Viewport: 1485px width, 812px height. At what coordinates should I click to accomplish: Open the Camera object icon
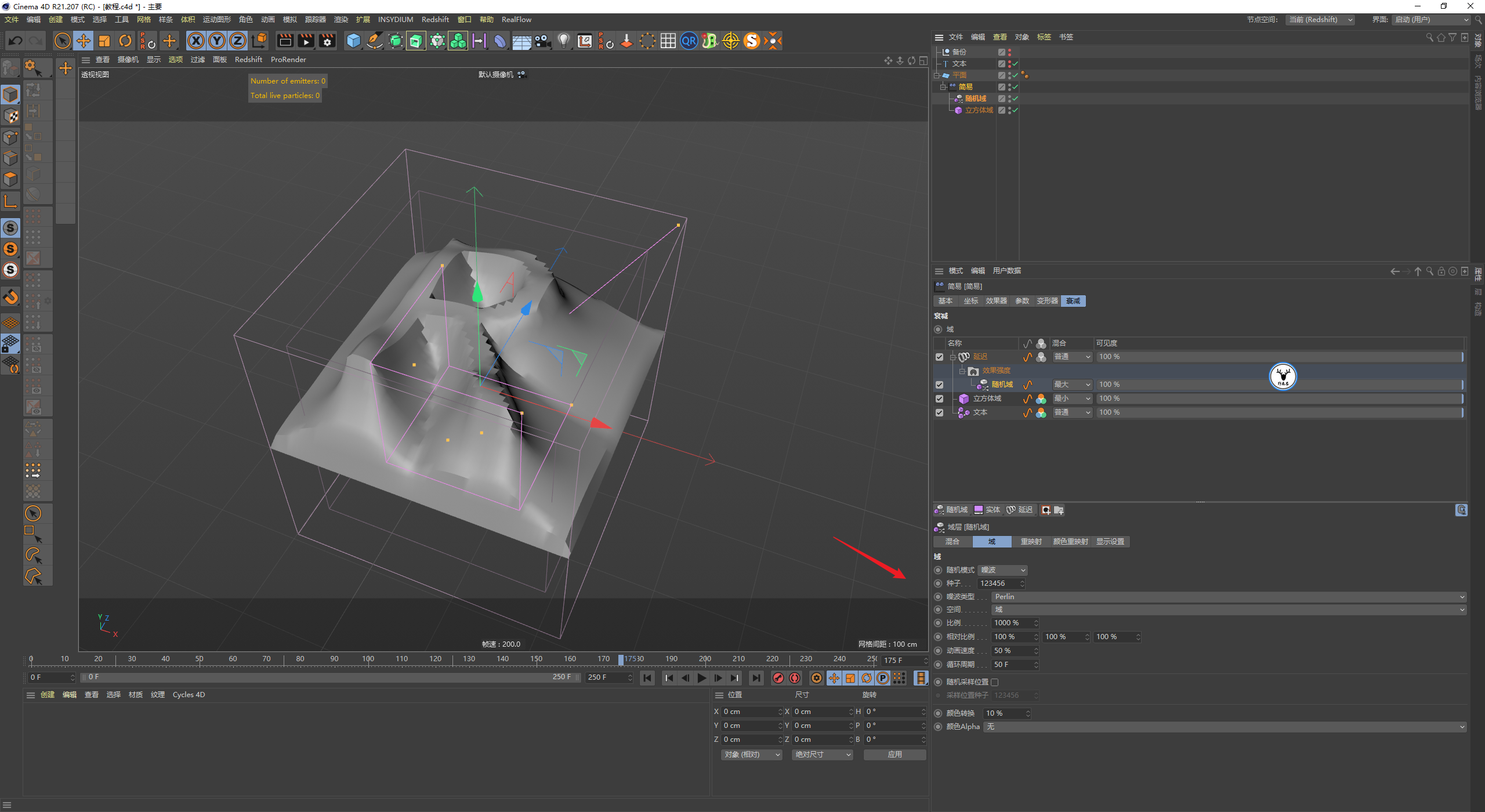coord(542,41)
